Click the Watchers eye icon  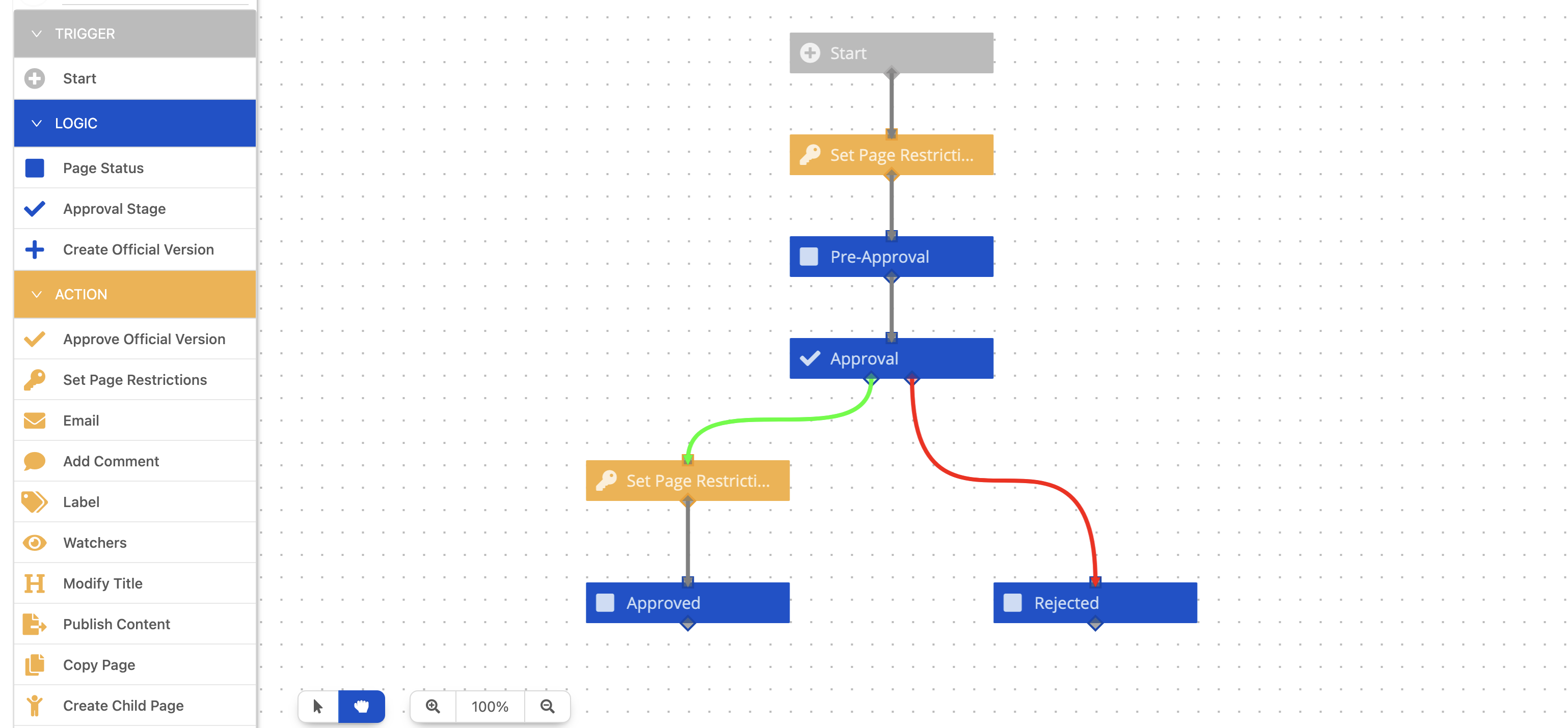(x=35, y=543)
